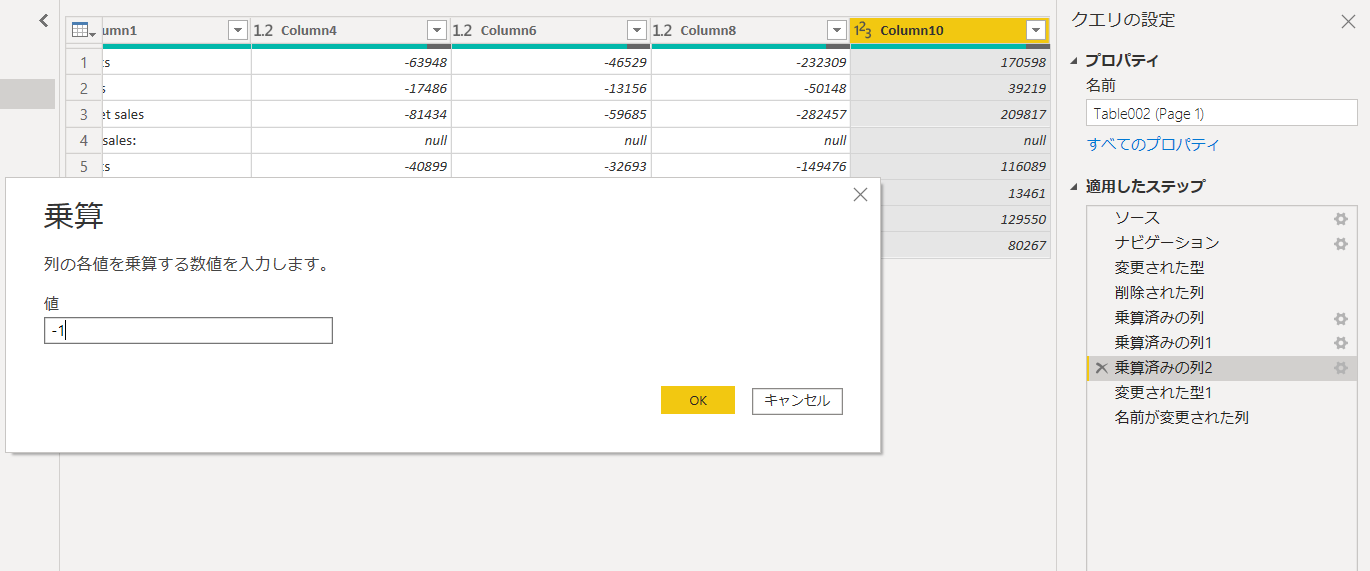Image resolution: width=1370 pixels, height=571 pixels.
Task: Click the Column4 decimal data type icon
Action: [264, 31]
